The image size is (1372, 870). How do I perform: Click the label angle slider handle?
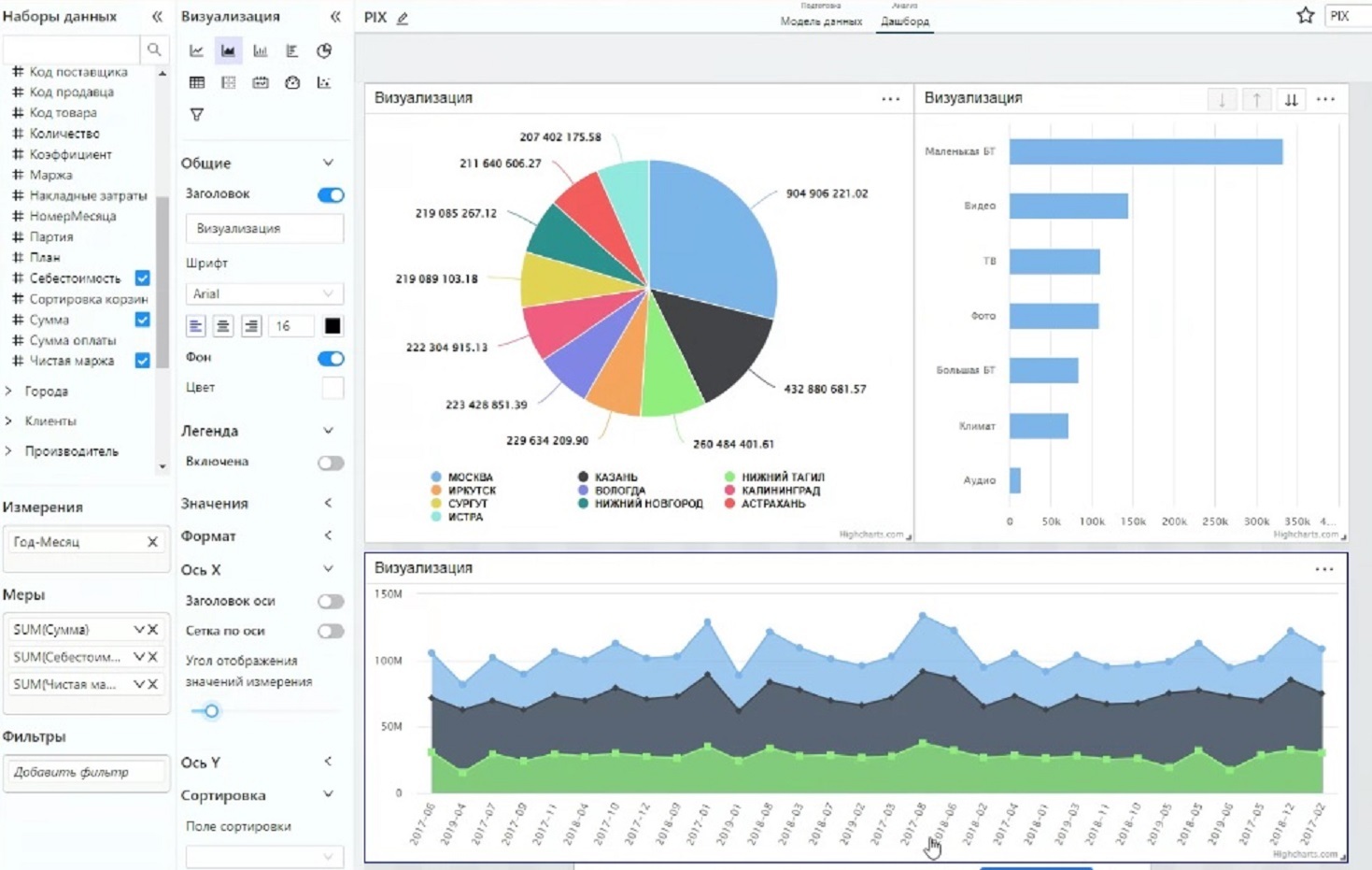[x=212, y=711]
